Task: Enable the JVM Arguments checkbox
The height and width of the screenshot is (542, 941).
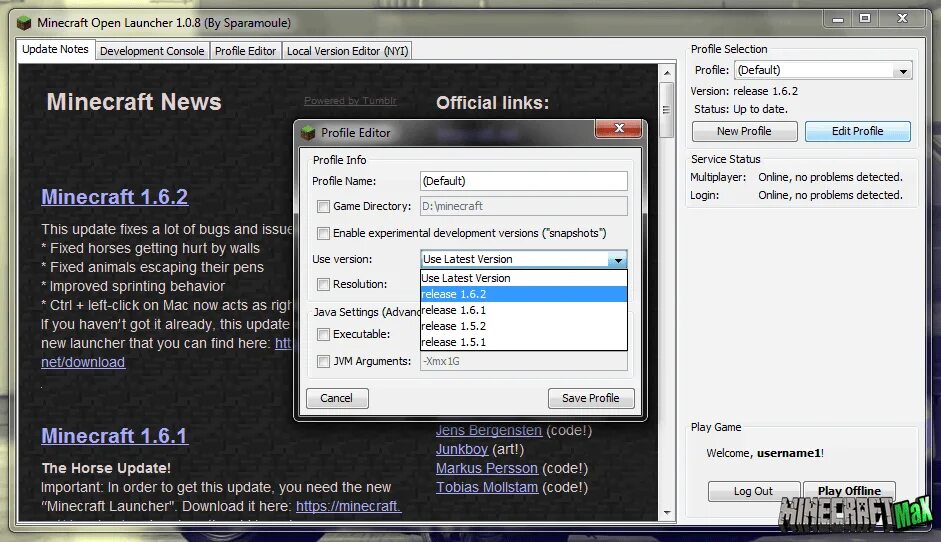Action: [x=323, y=361]
